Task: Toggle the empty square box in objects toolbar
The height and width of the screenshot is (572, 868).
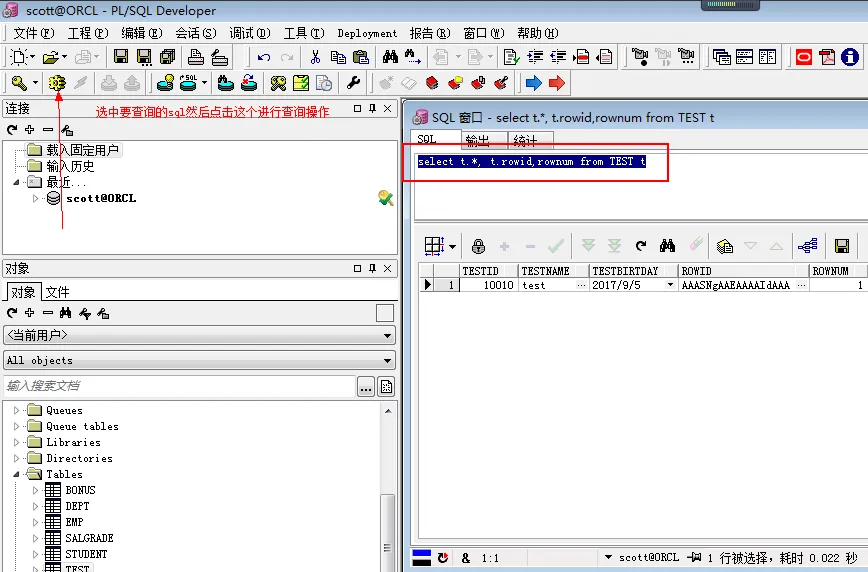Action: pyautogui.click(x=384, y=313)
